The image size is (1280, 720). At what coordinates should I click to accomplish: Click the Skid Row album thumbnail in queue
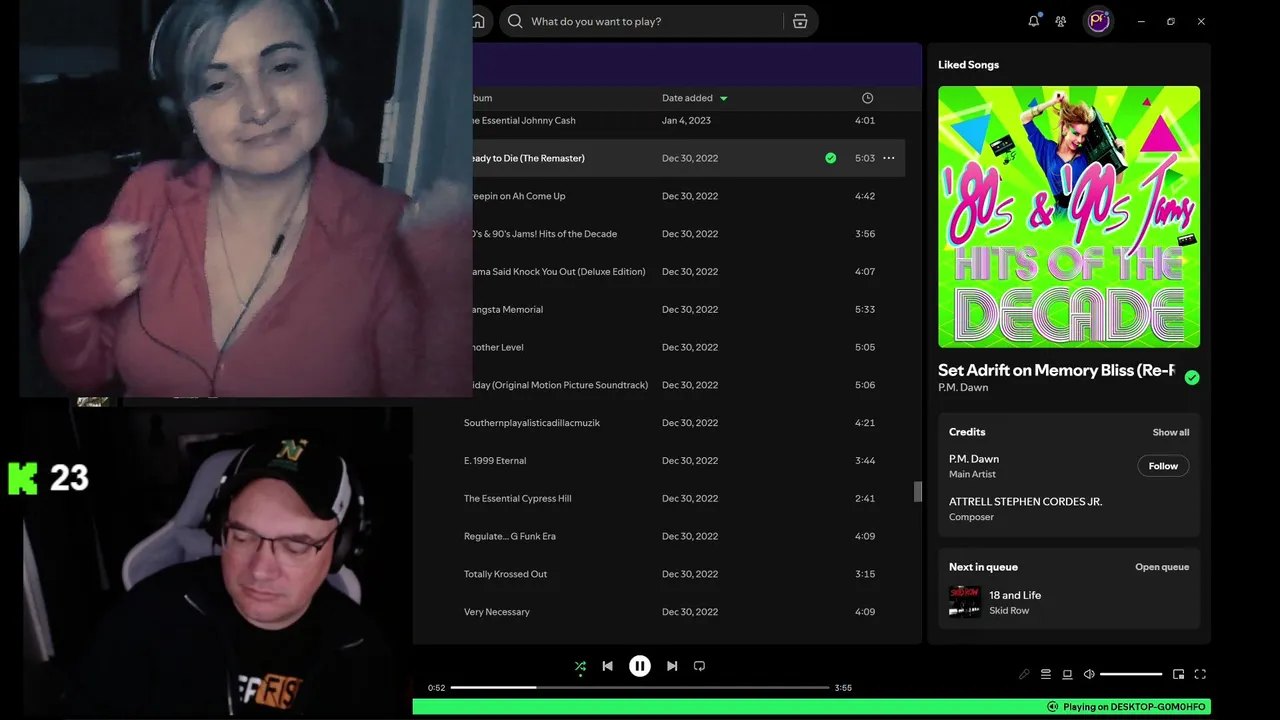click(965, 602)
